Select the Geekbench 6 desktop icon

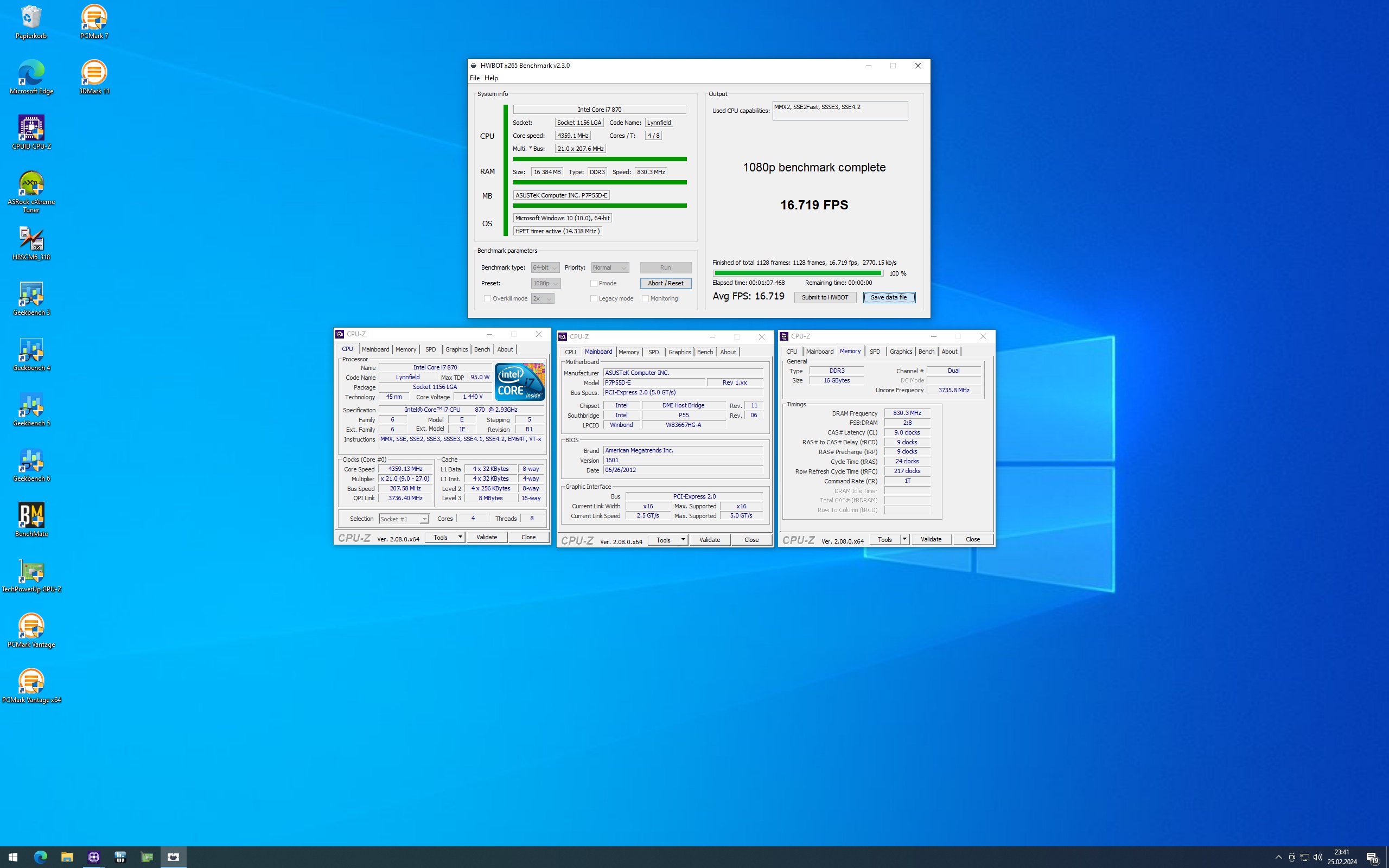click(x=31, y=464)
